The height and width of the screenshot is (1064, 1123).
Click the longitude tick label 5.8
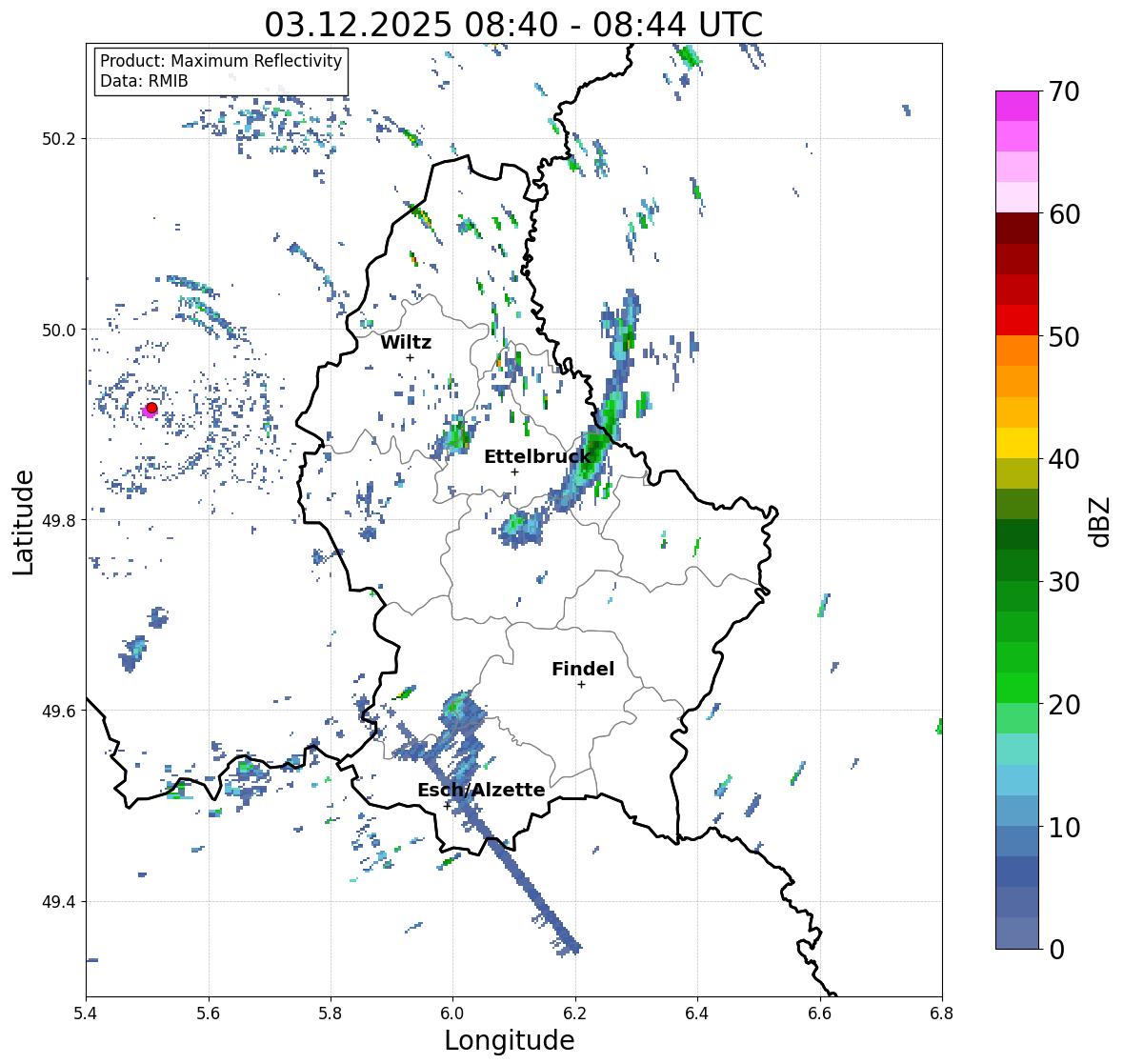click(x=331, y=1013)
